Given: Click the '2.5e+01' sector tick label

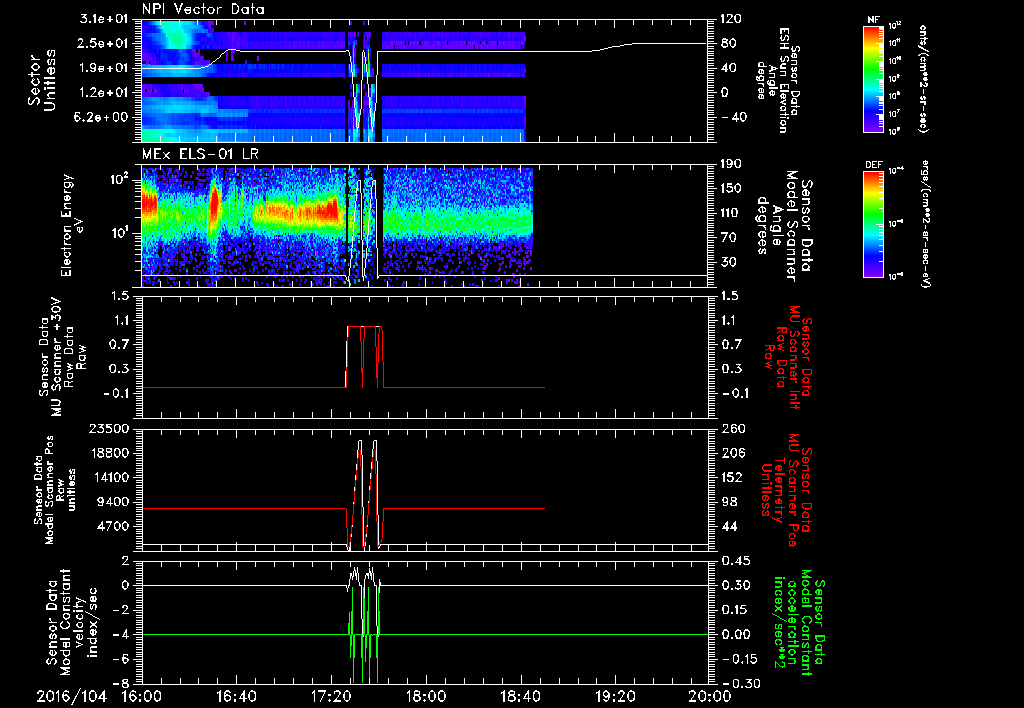Looking at the screenshot, I should (104, 43).
